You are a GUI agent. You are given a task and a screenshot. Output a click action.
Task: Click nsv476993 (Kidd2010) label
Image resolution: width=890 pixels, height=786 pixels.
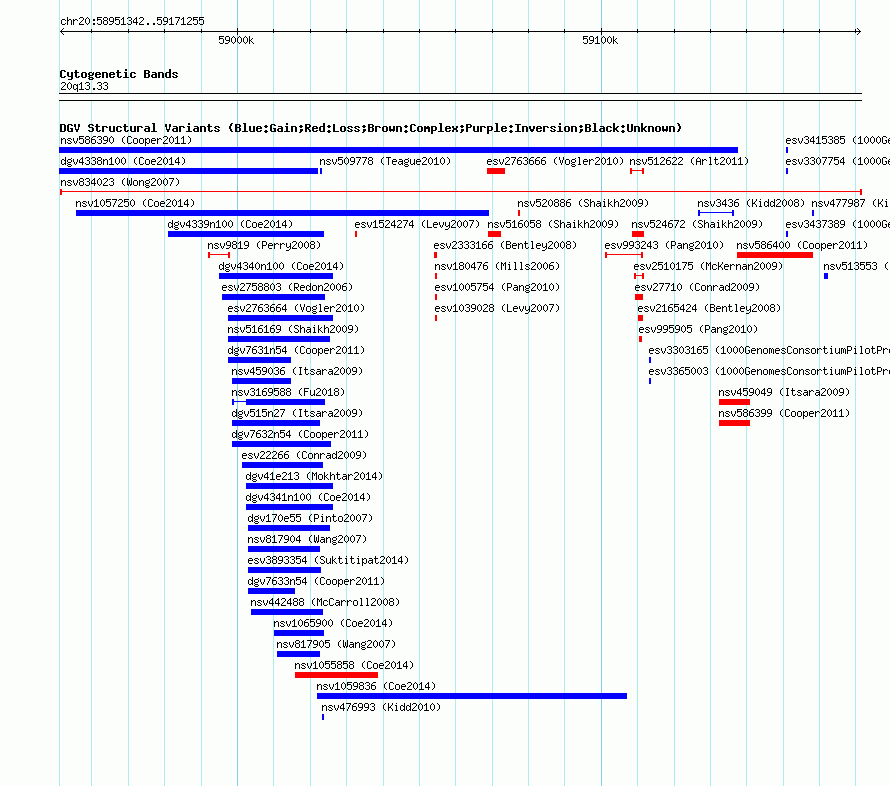point(381,707)
